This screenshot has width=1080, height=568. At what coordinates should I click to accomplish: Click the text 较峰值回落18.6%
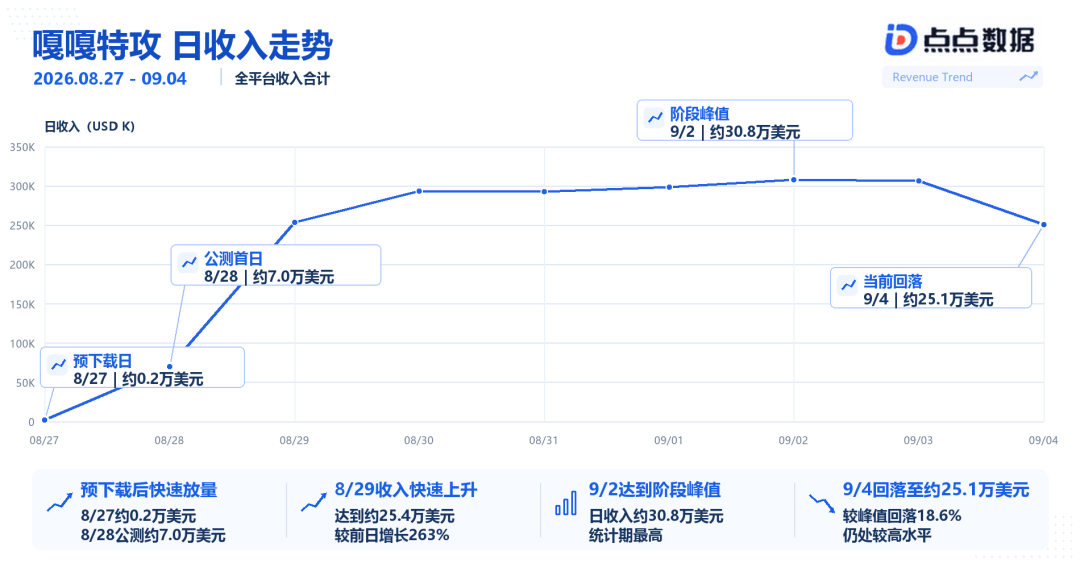tap(902, 516)
